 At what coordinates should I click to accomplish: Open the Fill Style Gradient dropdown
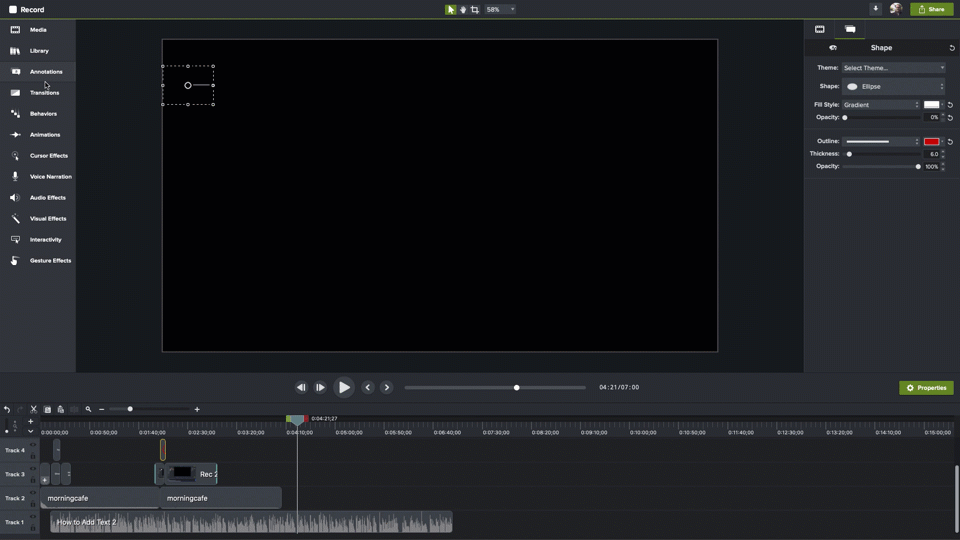pyautogui.click(x=881, y=105)
